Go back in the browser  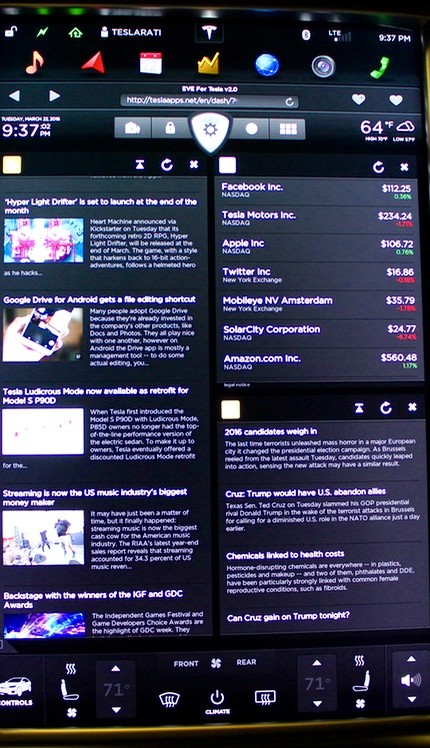14,96
